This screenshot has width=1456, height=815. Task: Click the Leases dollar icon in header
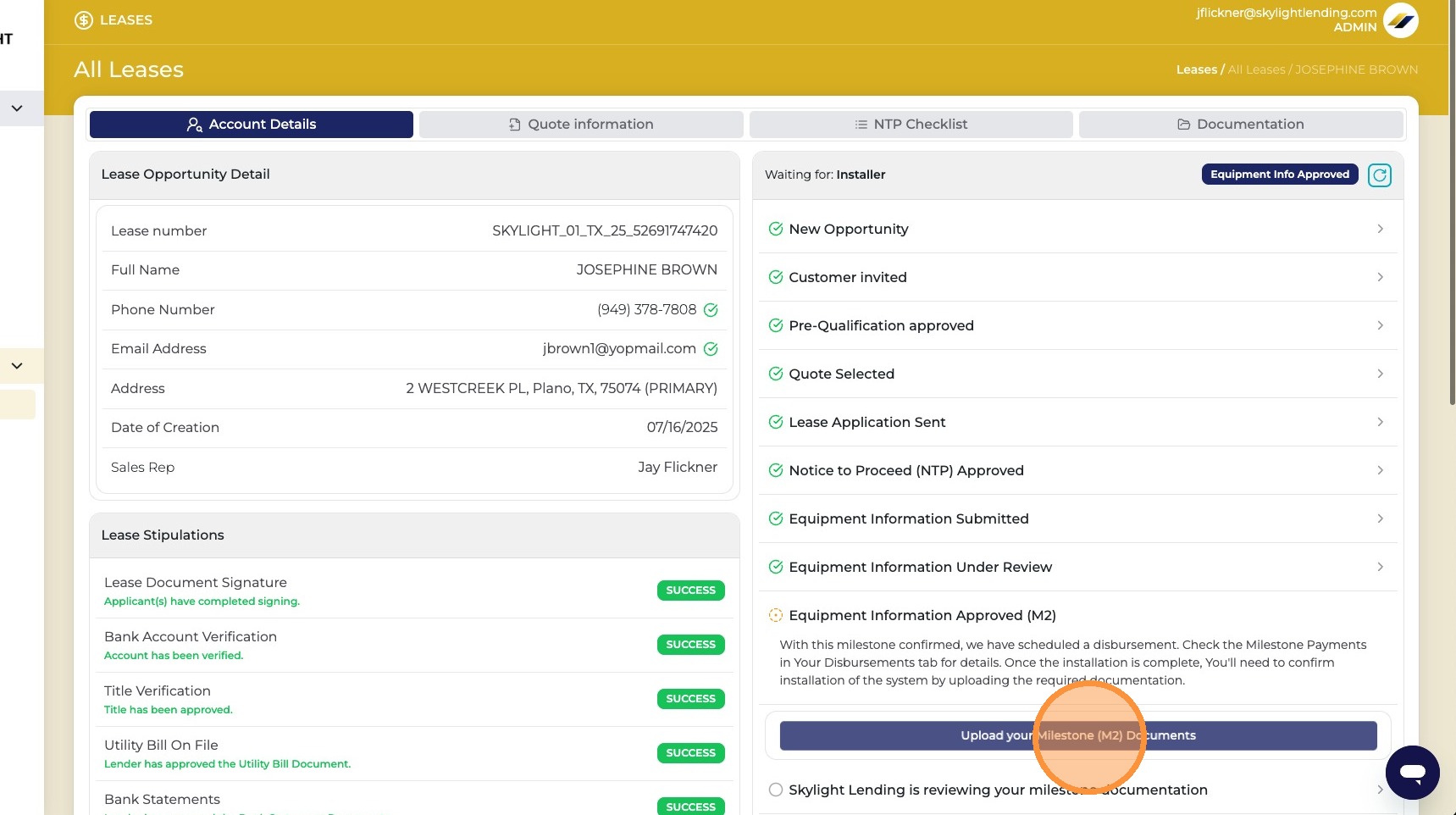83,20
